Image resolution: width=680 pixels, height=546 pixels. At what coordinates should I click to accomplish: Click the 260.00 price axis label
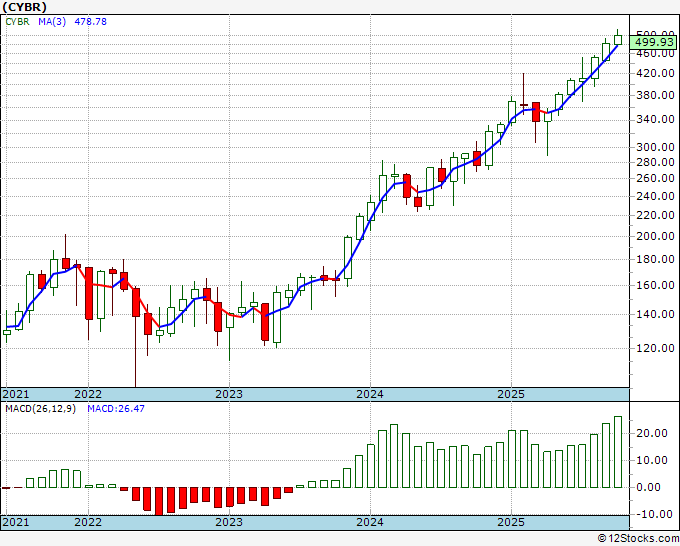(x=655, y=179)
